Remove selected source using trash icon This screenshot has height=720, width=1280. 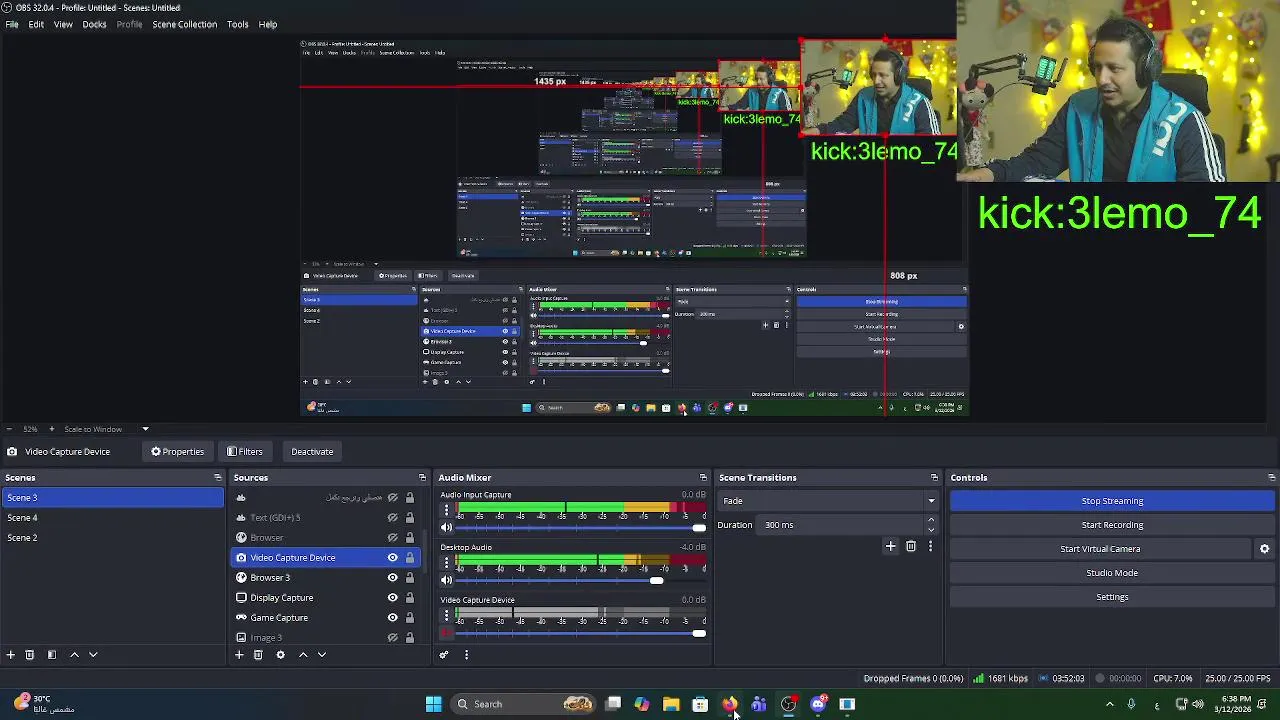258,655
